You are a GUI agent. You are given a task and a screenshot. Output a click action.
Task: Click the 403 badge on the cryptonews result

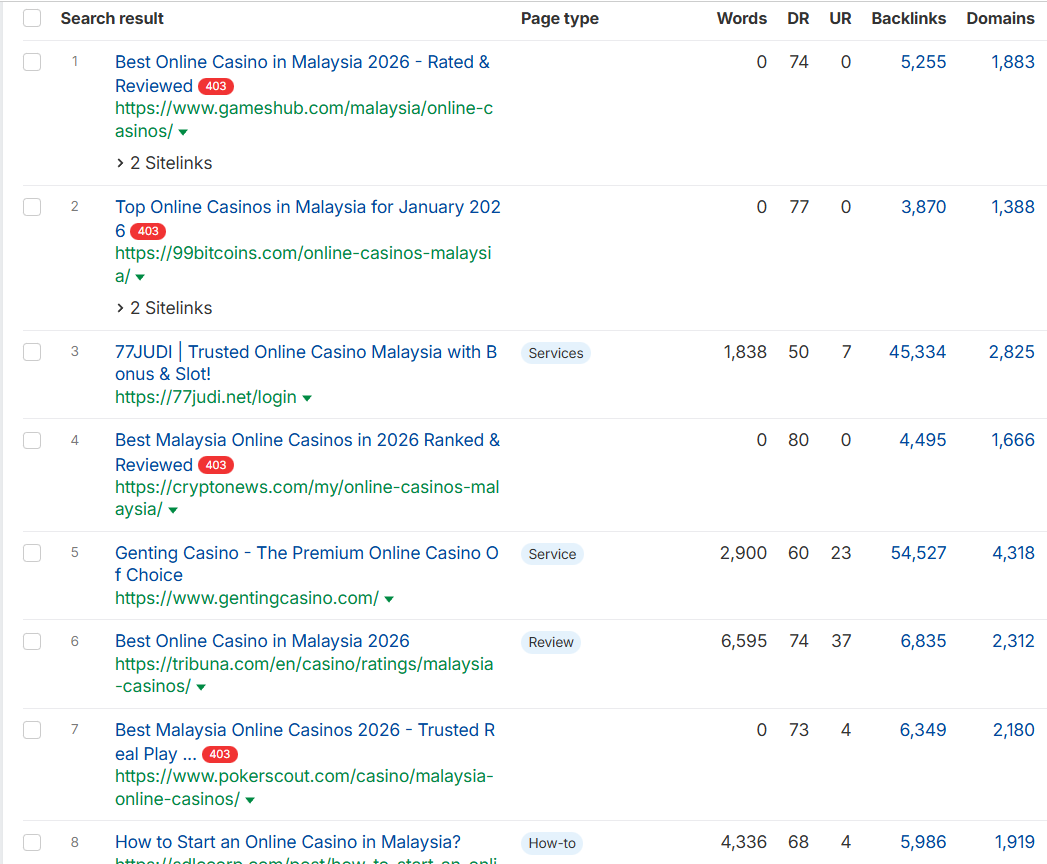216,465
